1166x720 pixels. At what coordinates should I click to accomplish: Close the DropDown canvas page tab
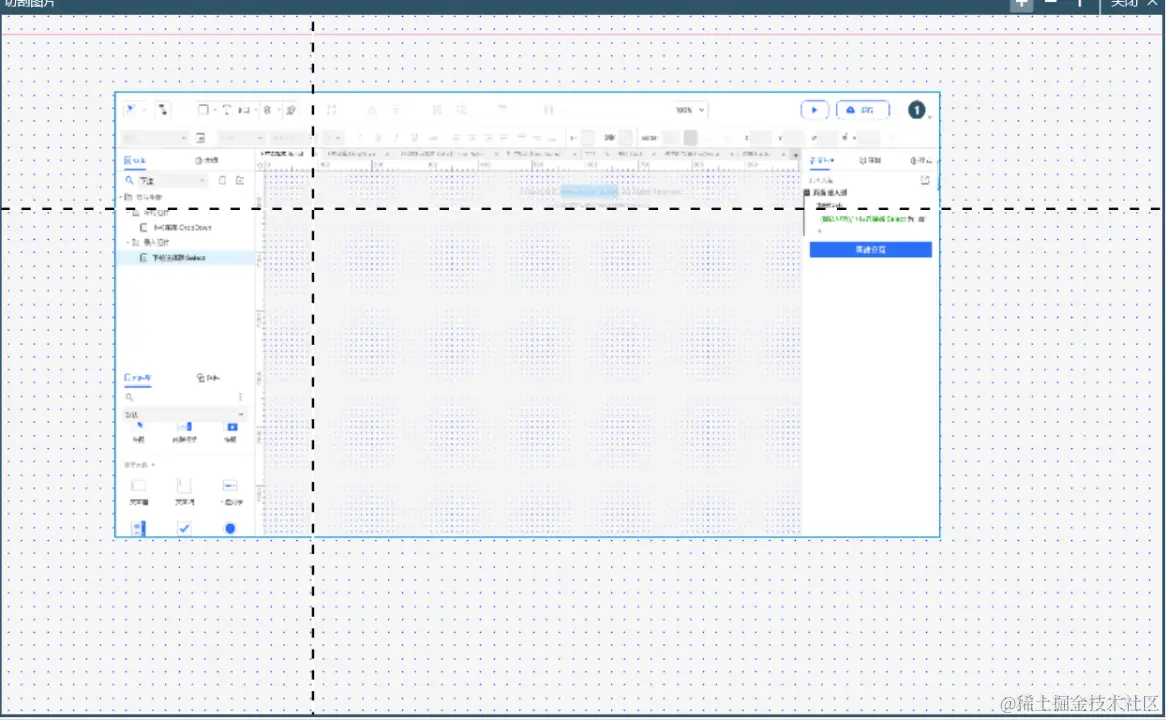point(387,154)
